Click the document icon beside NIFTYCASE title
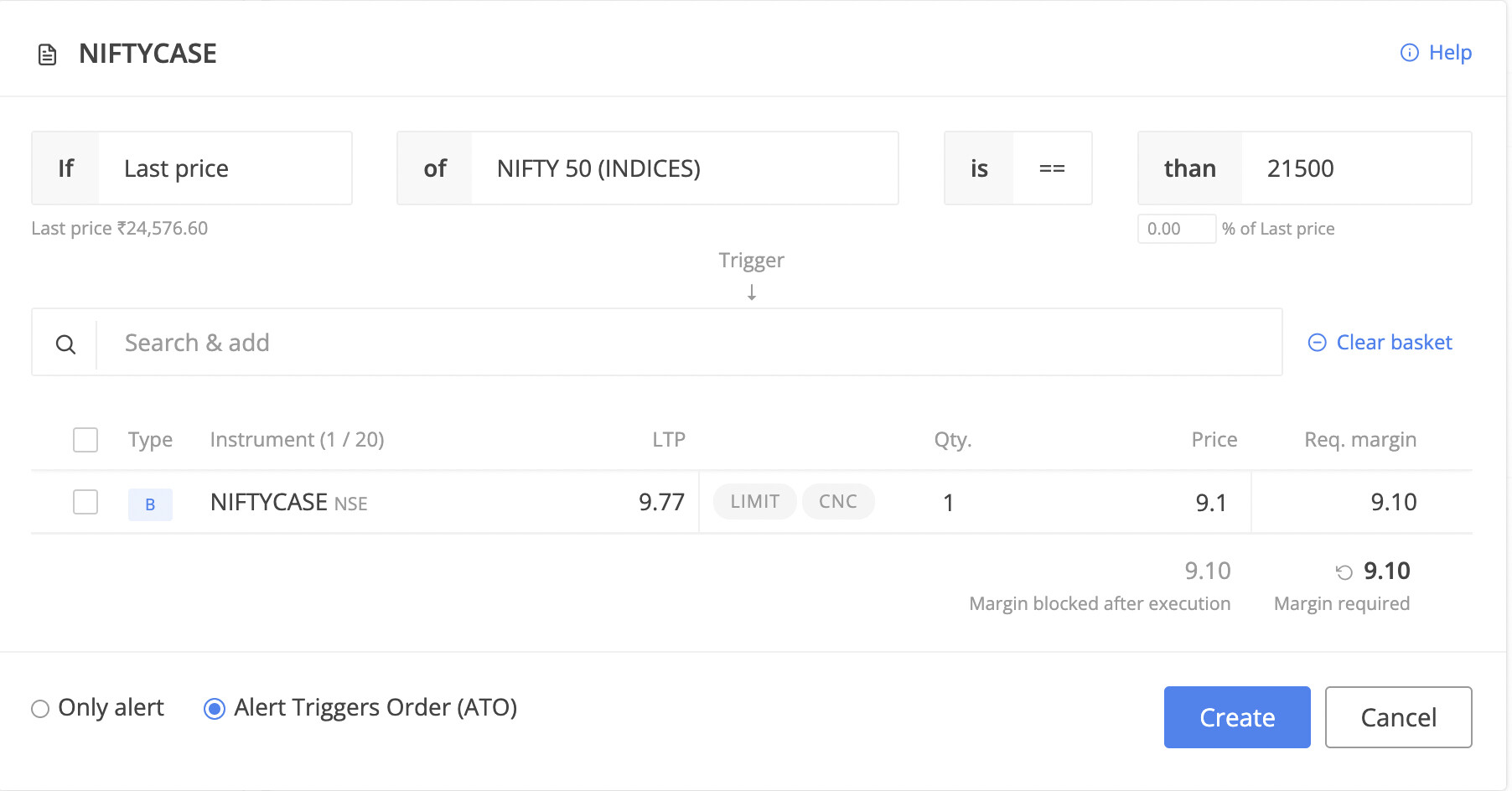Screen dimensions: 1512x791 48,55
